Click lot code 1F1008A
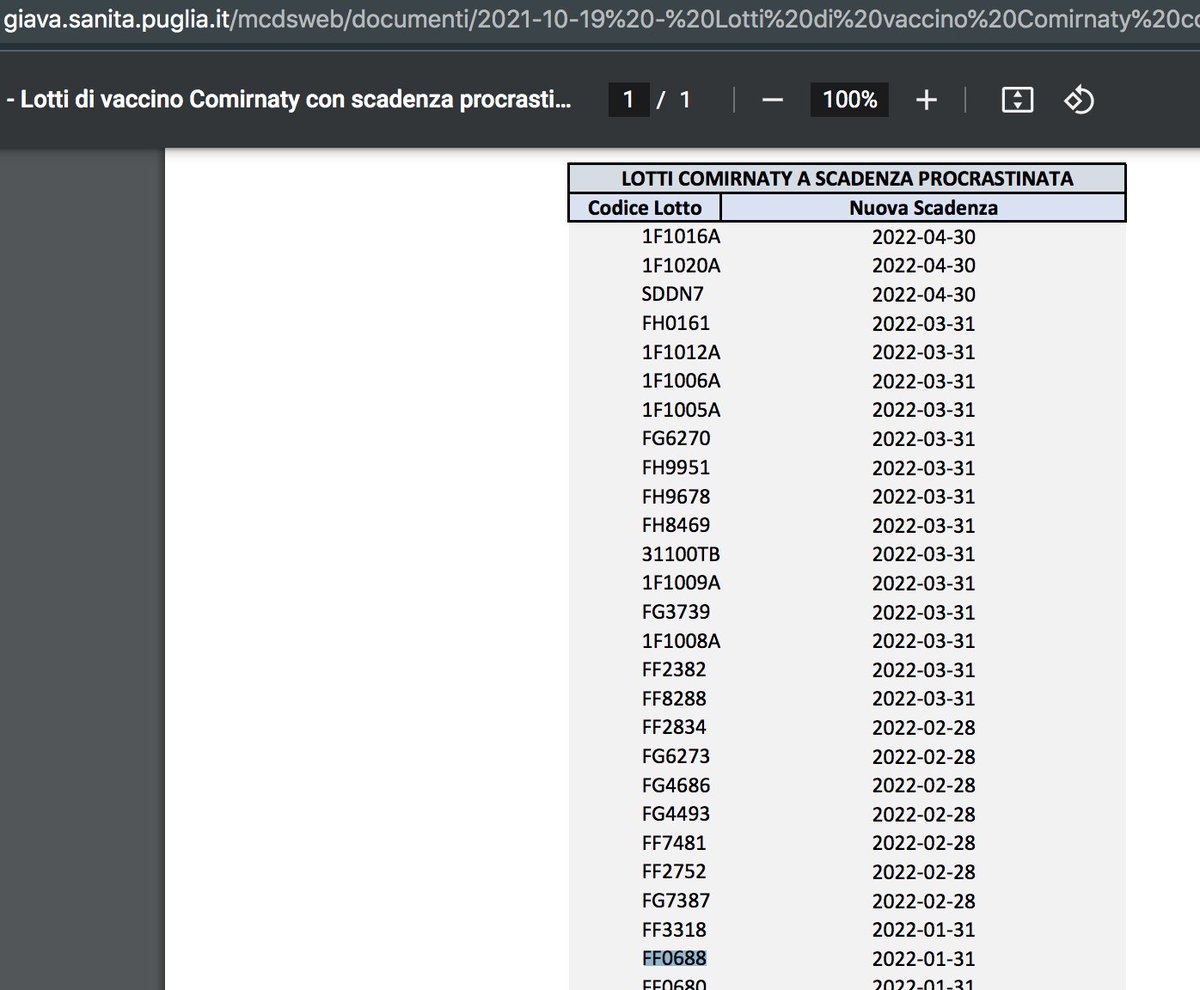The height and width of the screenshot is (990, 1200). 681,641
